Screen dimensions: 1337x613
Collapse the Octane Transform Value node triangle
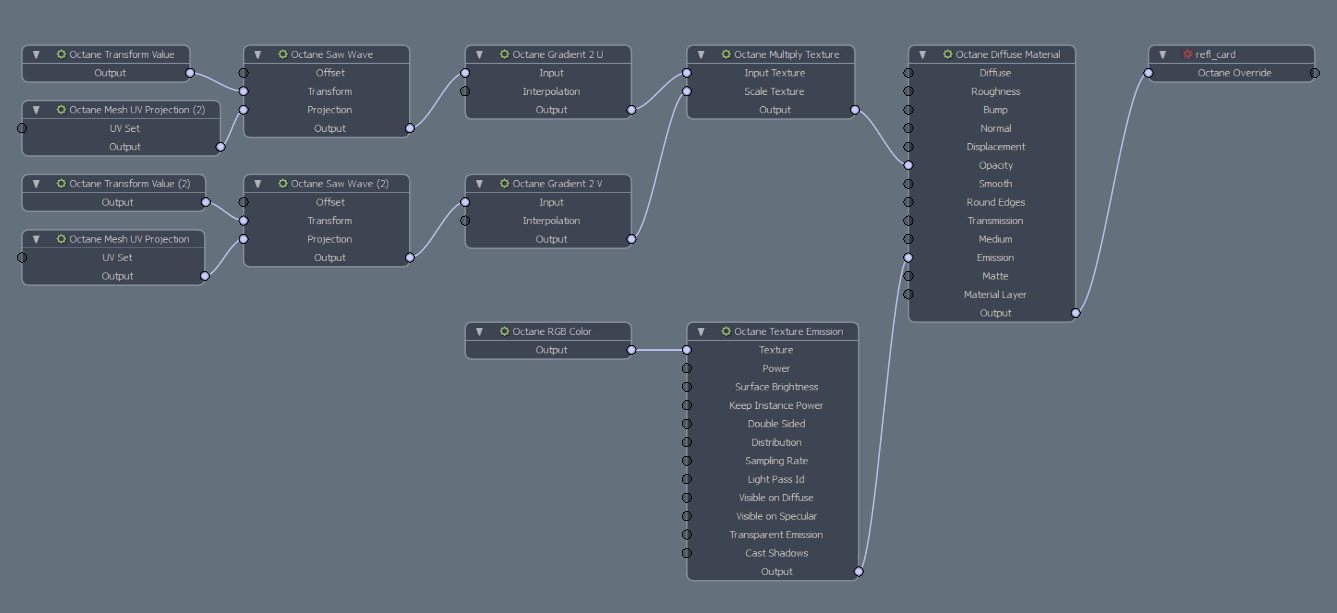tap(36, 54)
